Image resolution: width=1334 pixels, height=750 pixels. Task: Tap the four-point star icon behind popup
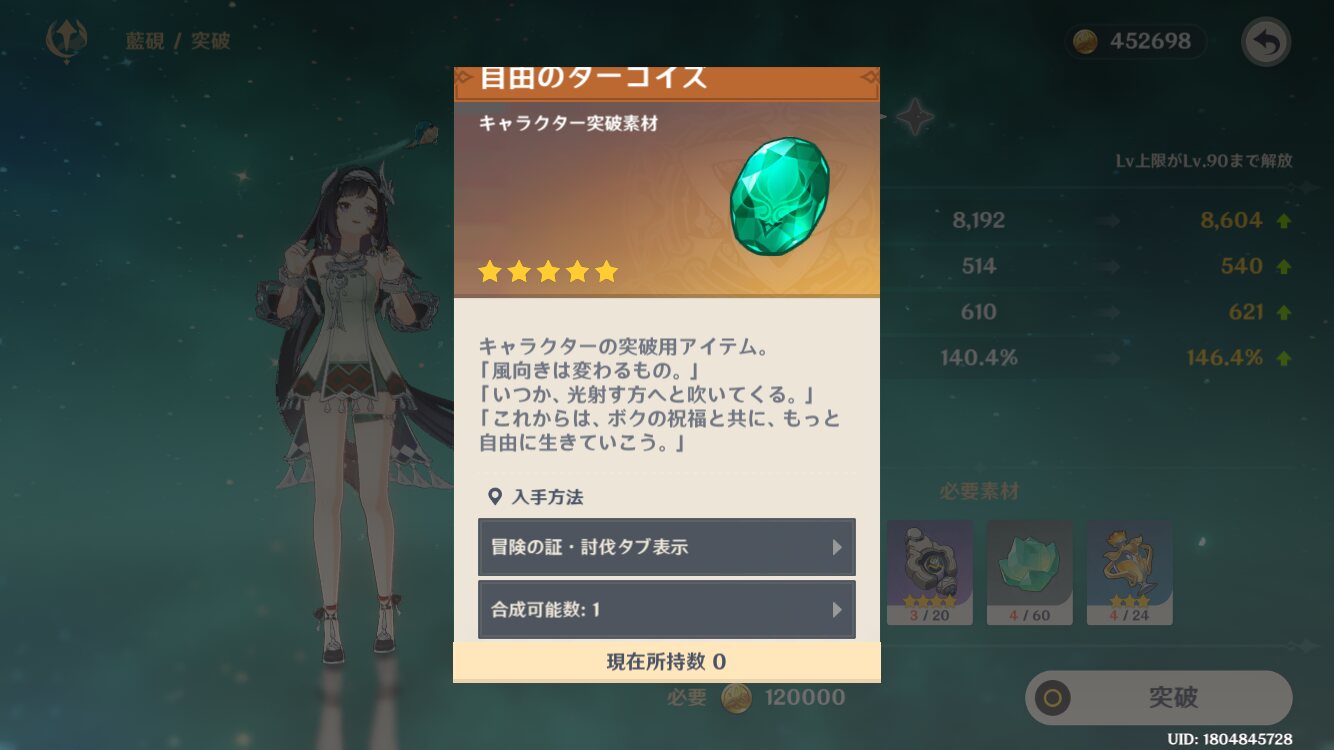point(914,118)
